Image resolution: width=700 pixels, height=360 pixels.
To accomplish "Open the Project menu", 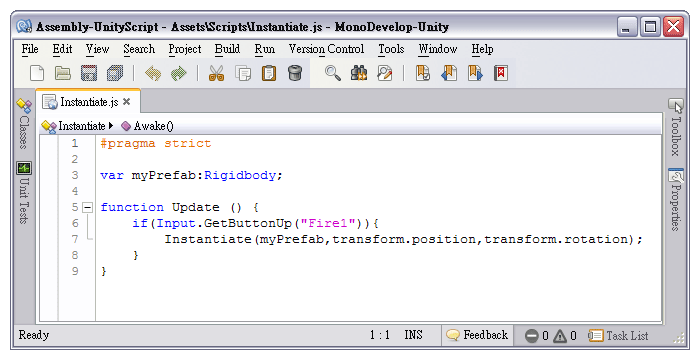I will point(185,49).
